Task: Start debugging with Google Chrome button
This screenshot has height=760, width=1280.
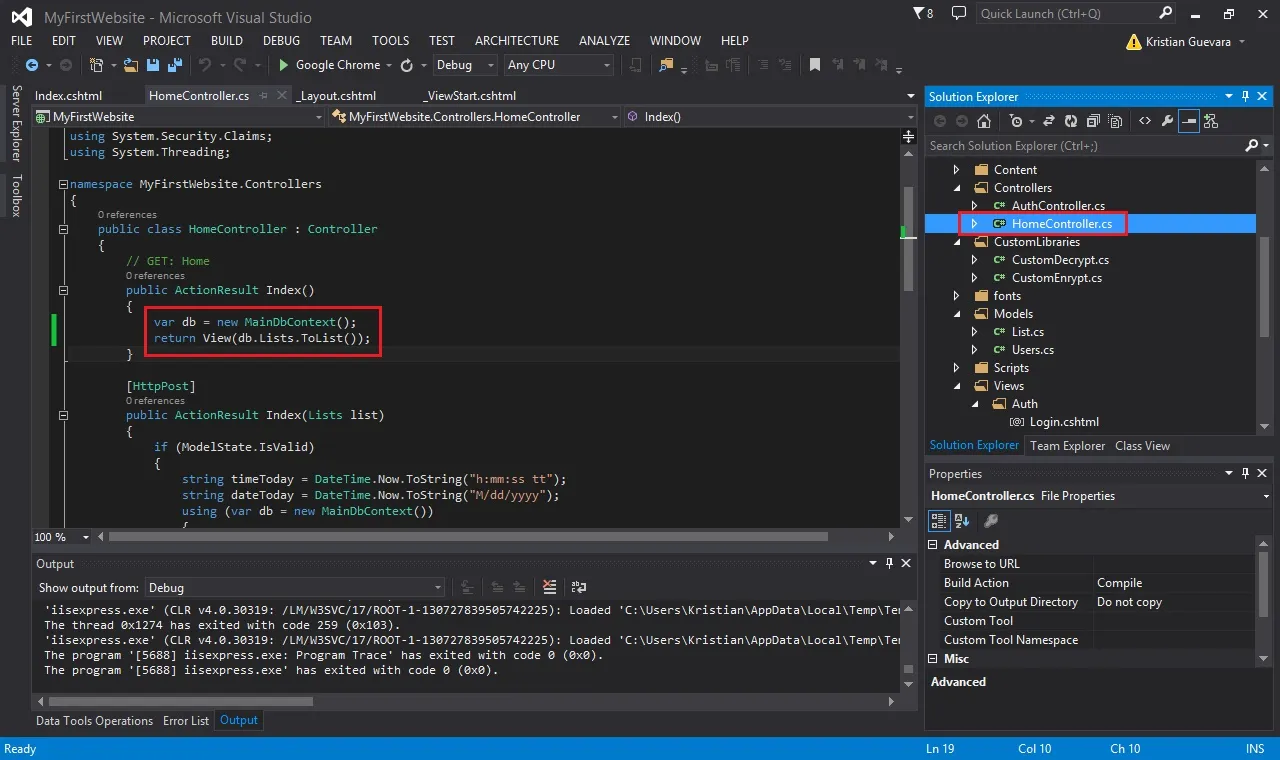Action: (329, 65)
